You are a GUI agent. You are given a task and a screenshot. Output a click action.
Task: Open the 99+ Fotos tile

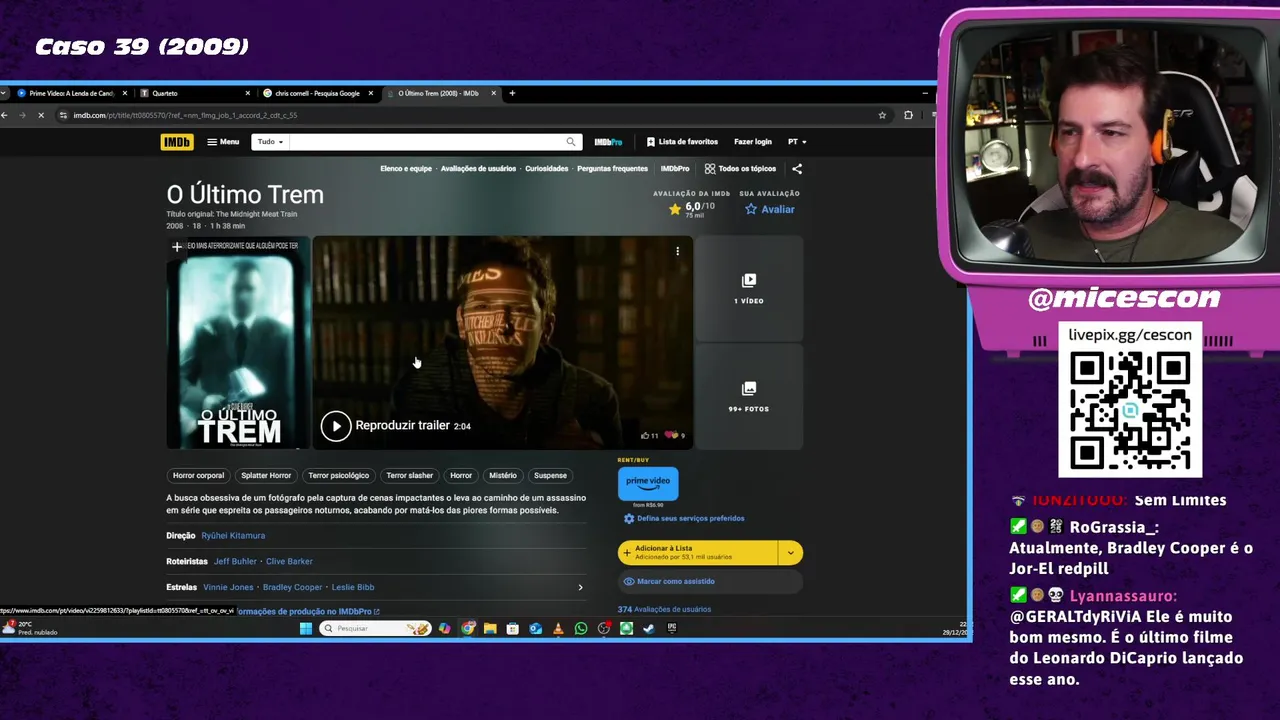pos(749,397)
